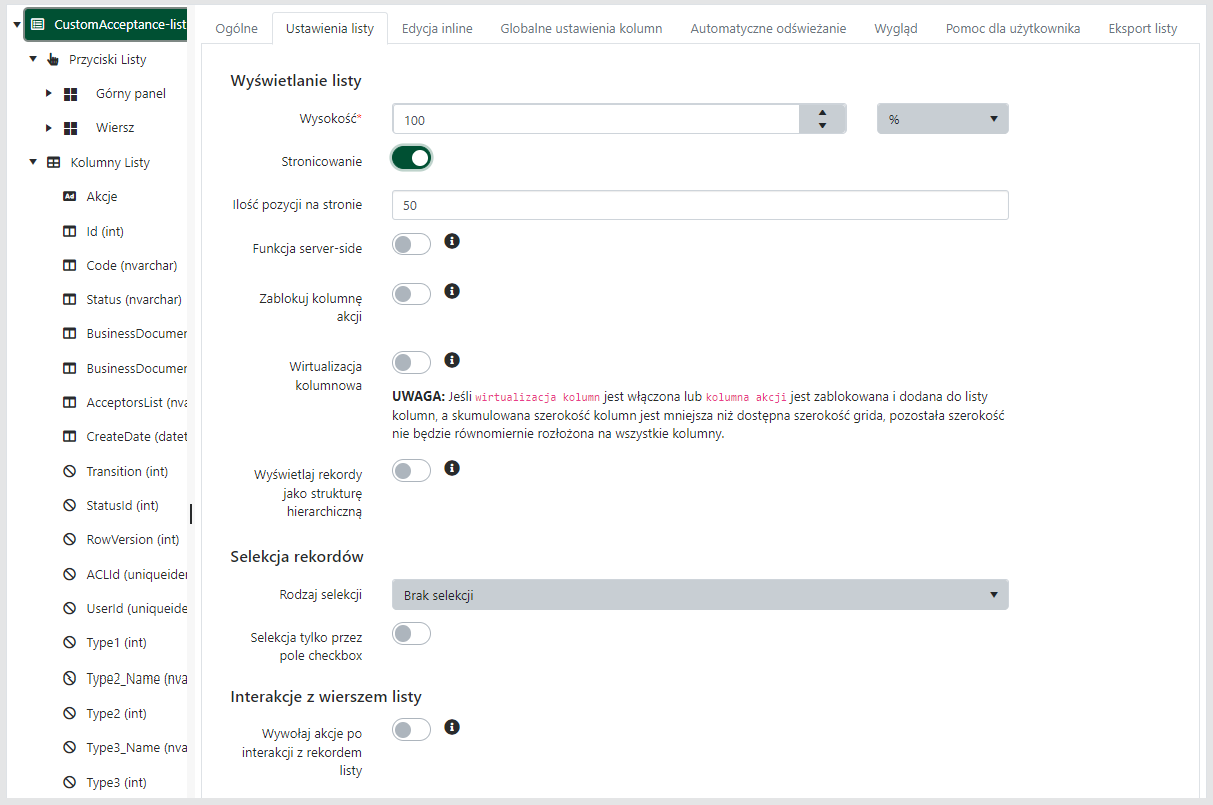Viewport: 1213px width, 805px height.
Task: Turn on Selekcja tylko przez pole checkbox
Action: click(411, 633)
